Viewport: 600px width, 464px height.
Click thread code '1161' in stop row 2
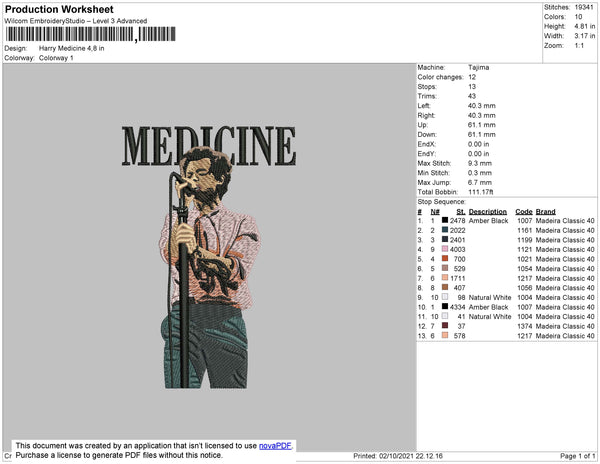tap(525, 230)
